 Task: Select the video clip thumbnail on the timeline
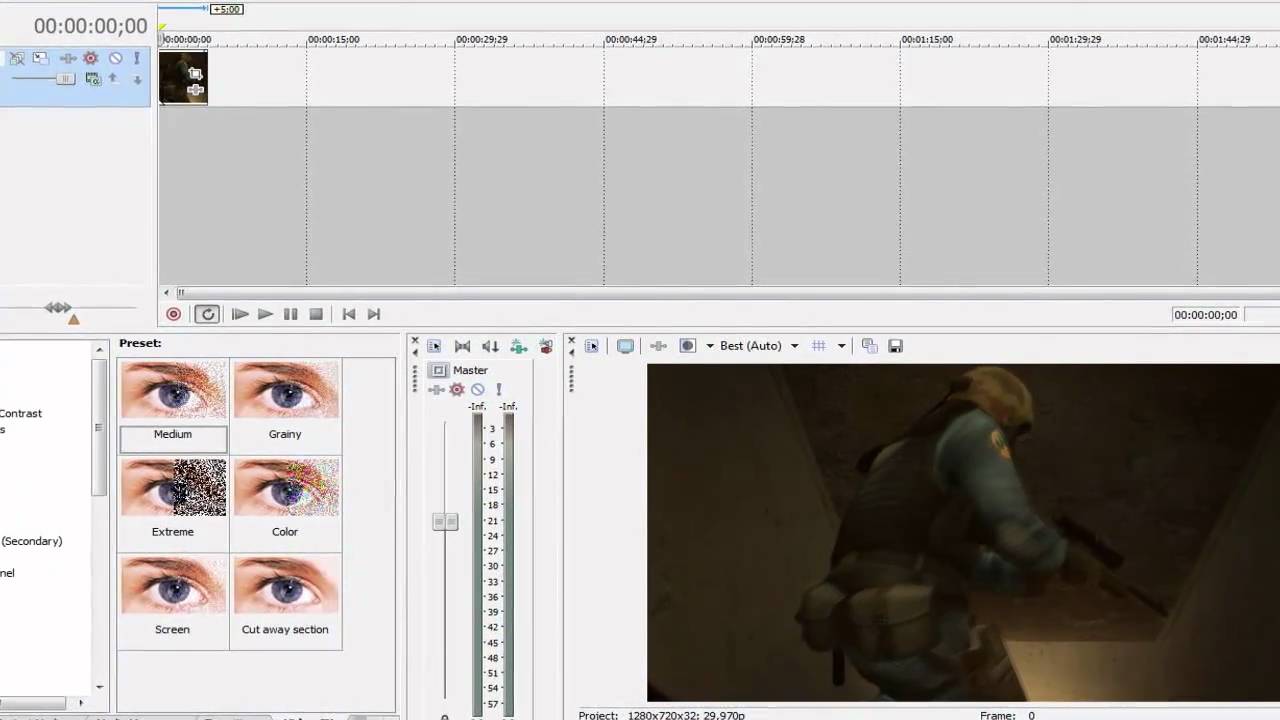pyautogui.click(x=183, y=78)
